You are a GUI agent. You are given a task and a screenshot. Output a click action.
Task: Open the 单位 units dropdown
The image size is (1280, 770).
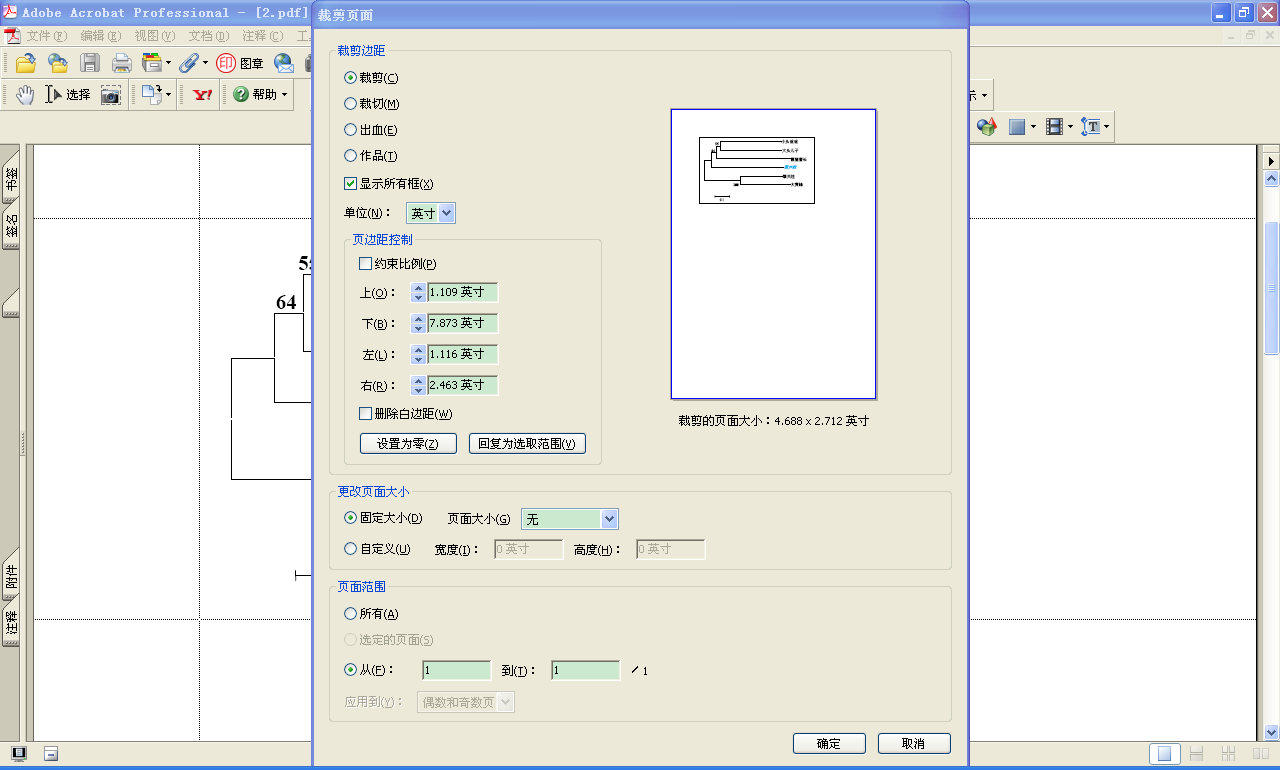[x=431, y=213]
